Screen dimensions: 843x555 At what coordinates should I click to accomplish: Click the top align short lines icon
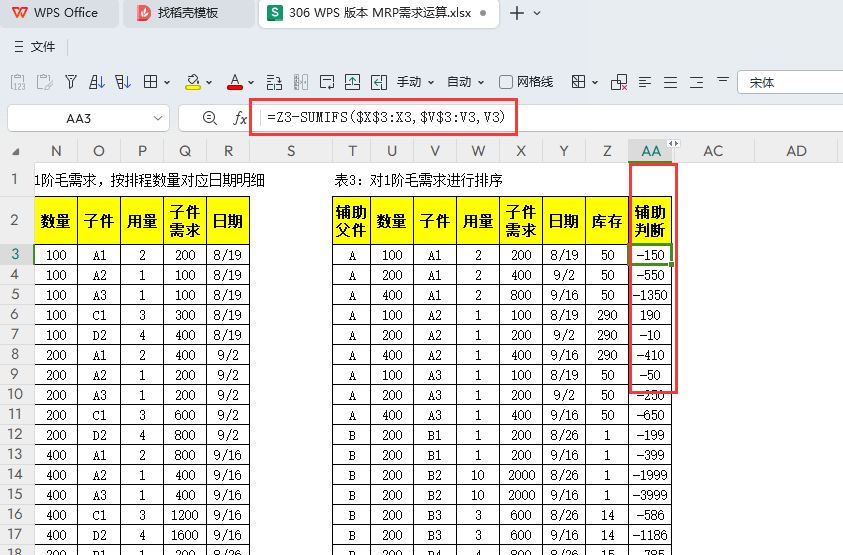[x=723, y=80]
